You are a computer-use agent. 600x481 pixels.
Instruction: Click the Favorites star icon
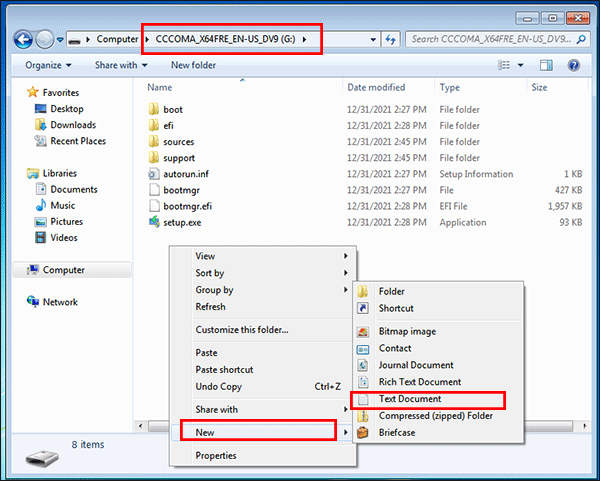tap(33, 92)
